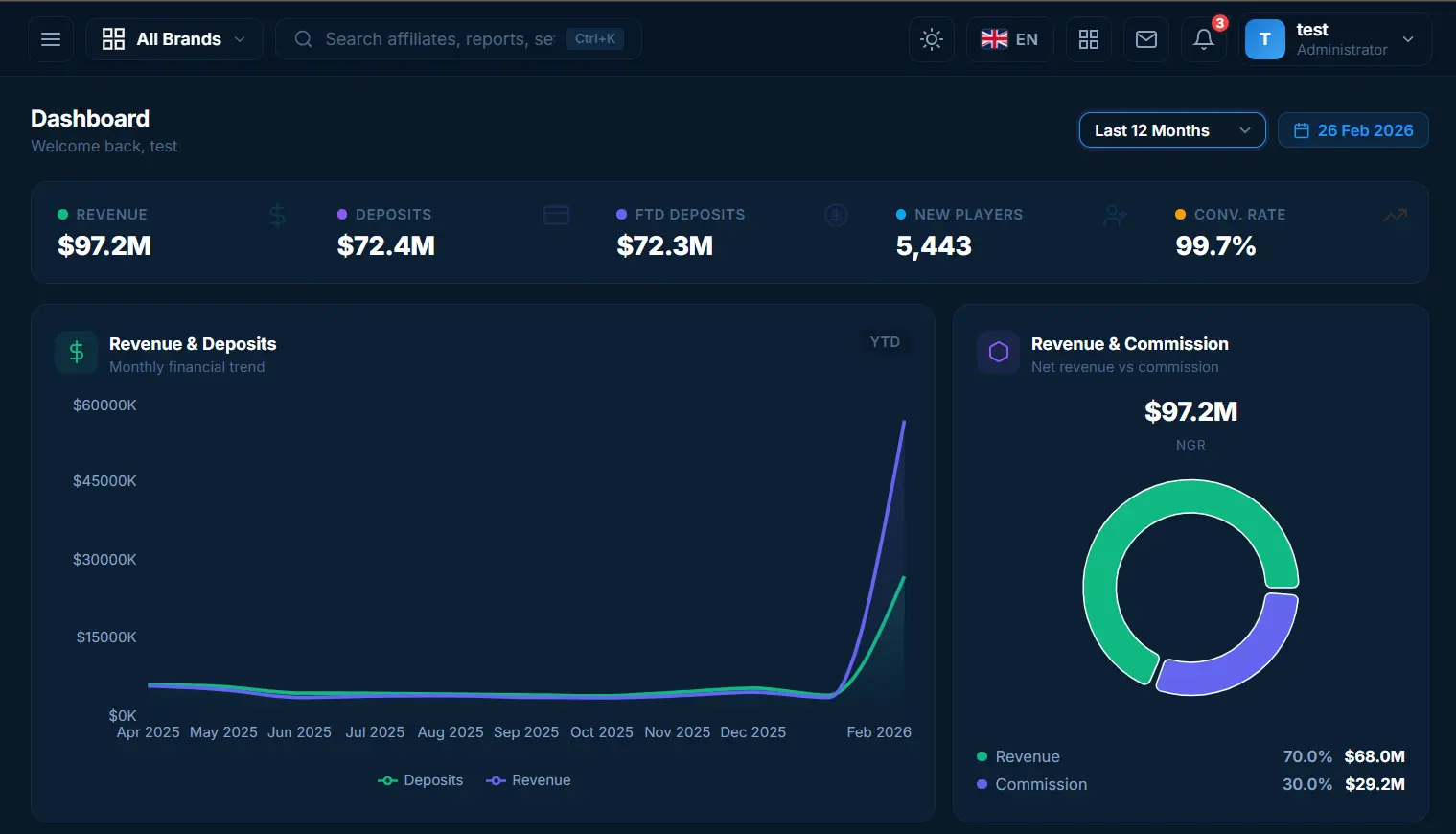Open the apps grid icon in the header
1456x834 pixels.
1088,38
